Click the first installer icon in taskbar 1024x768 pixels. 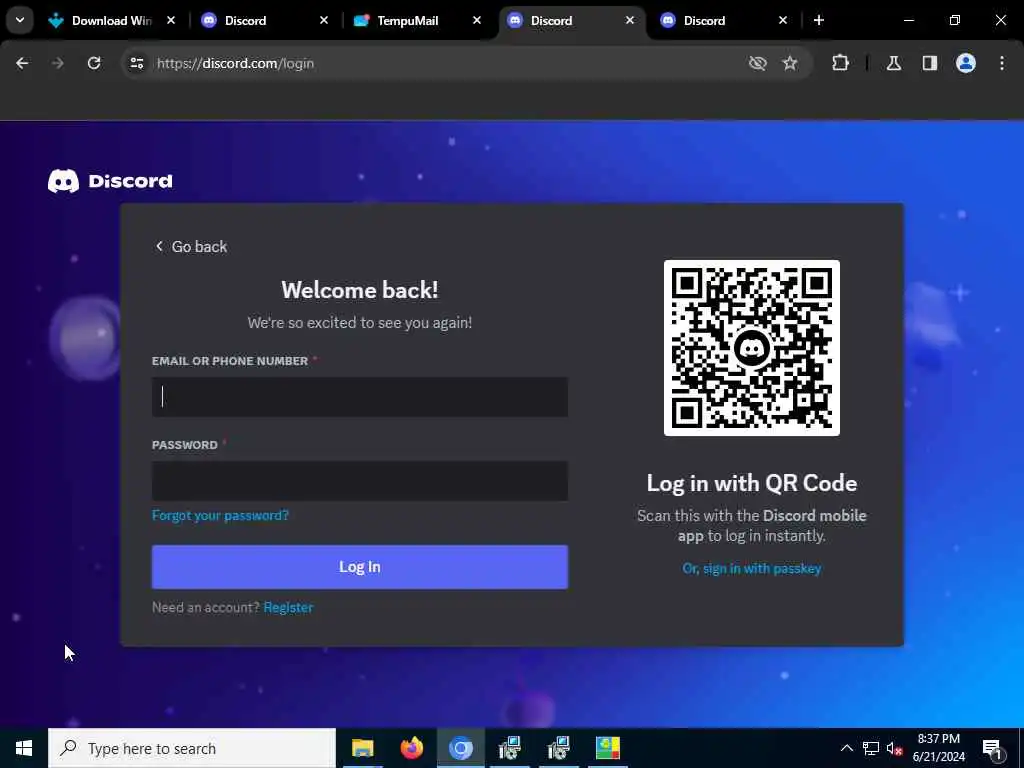pos(509,748)
